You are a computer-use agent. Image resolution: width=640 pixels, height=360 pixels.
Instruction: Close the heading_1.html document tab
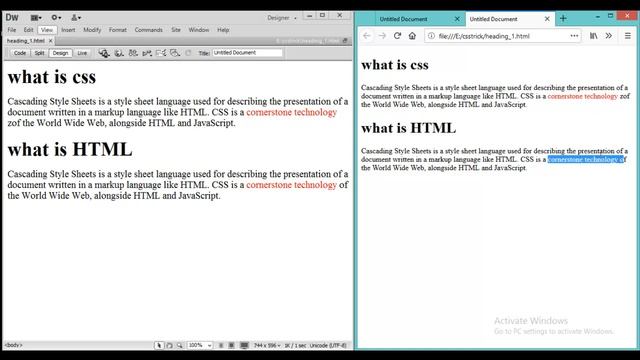(x=51, y=41)
